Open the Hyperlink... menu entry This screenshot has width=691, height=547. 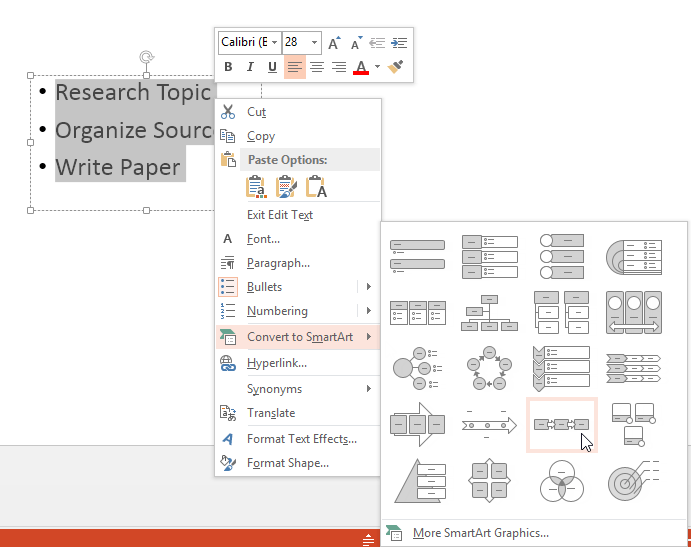point(298,363)
